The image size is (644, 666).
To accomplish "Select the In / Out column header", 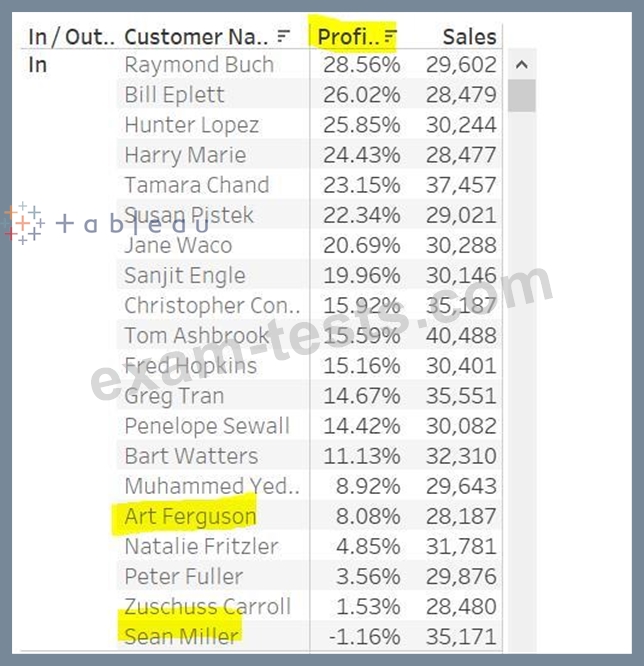I will point(71,37).
